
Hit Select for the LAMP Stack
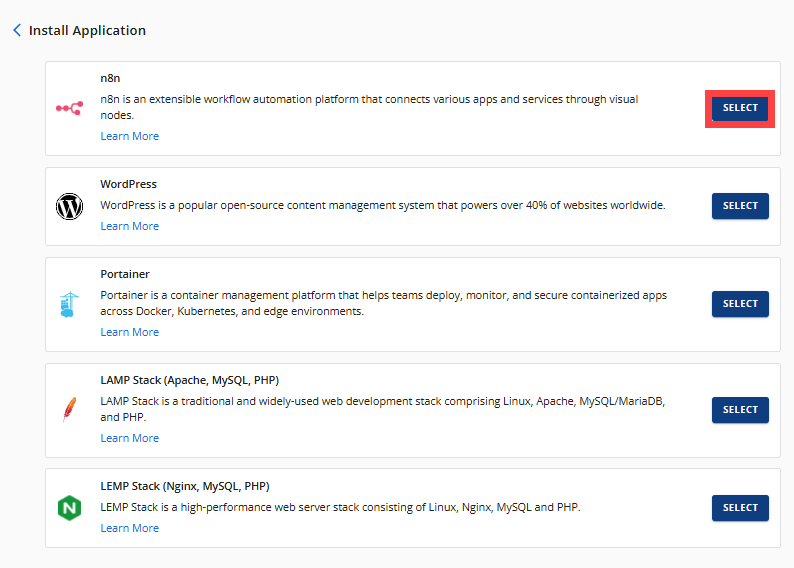(740, 410)
